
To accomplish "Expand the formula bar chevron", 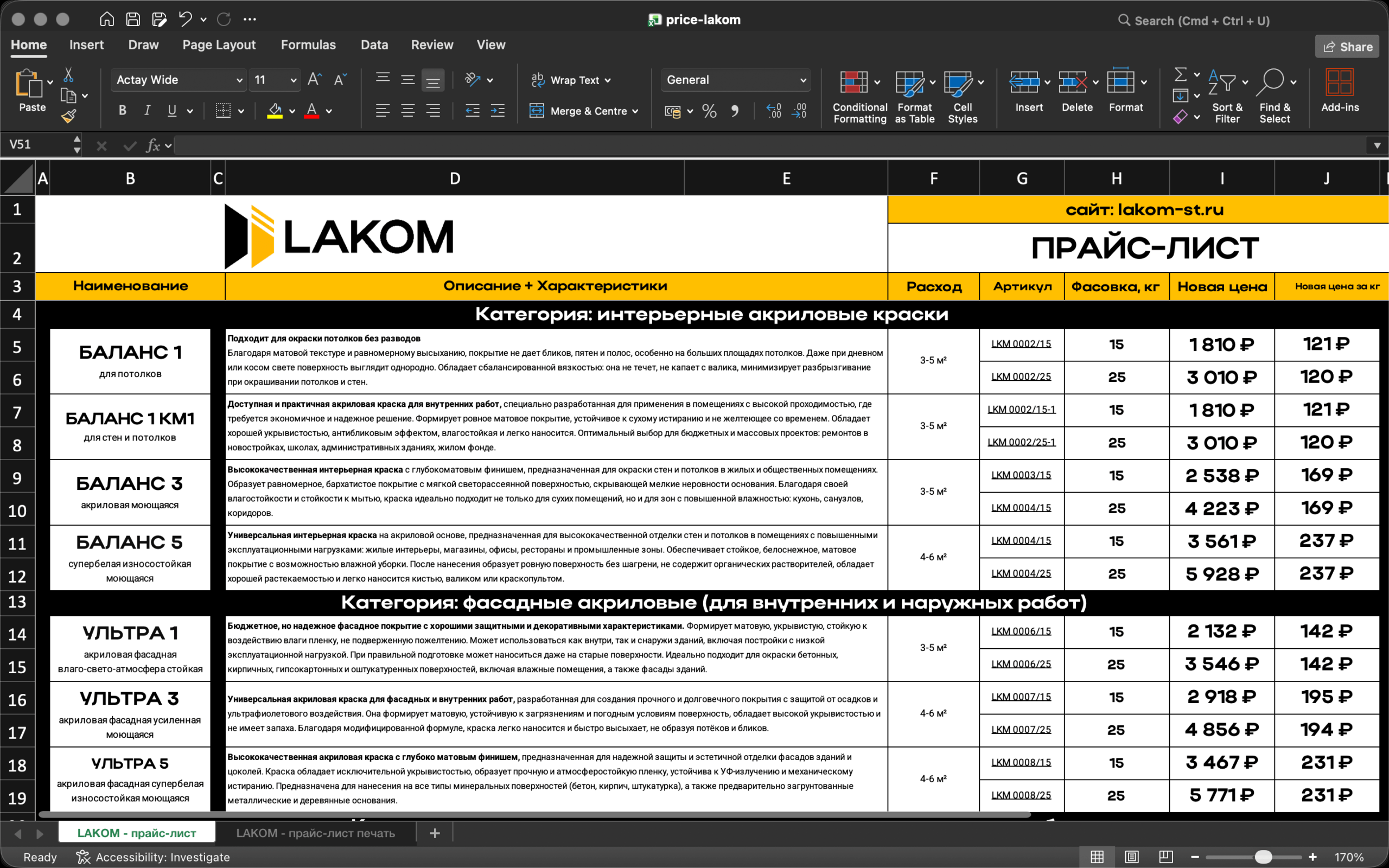I will click(1377, 146).
